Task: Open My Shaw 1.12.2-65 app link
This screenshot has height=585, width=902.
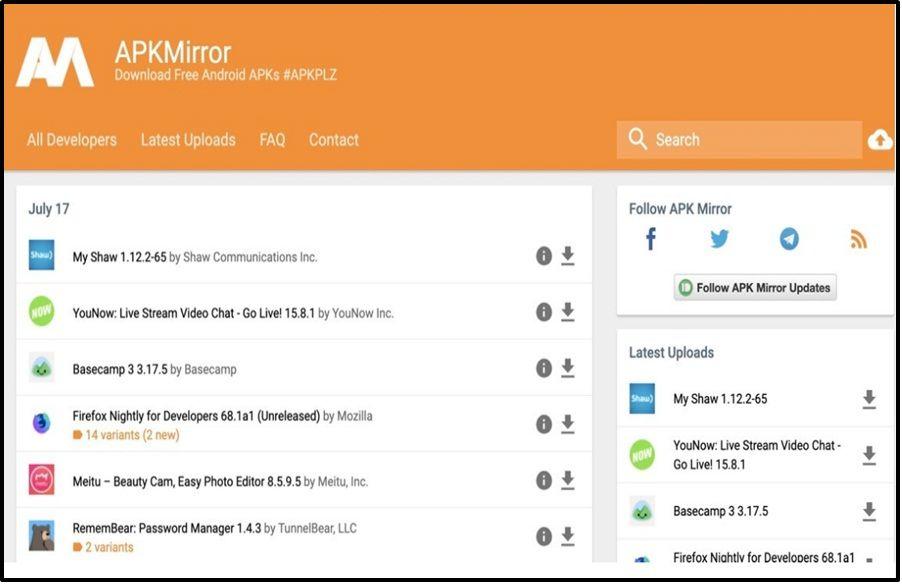Action: pyautogui.click(x=119, y=257)
